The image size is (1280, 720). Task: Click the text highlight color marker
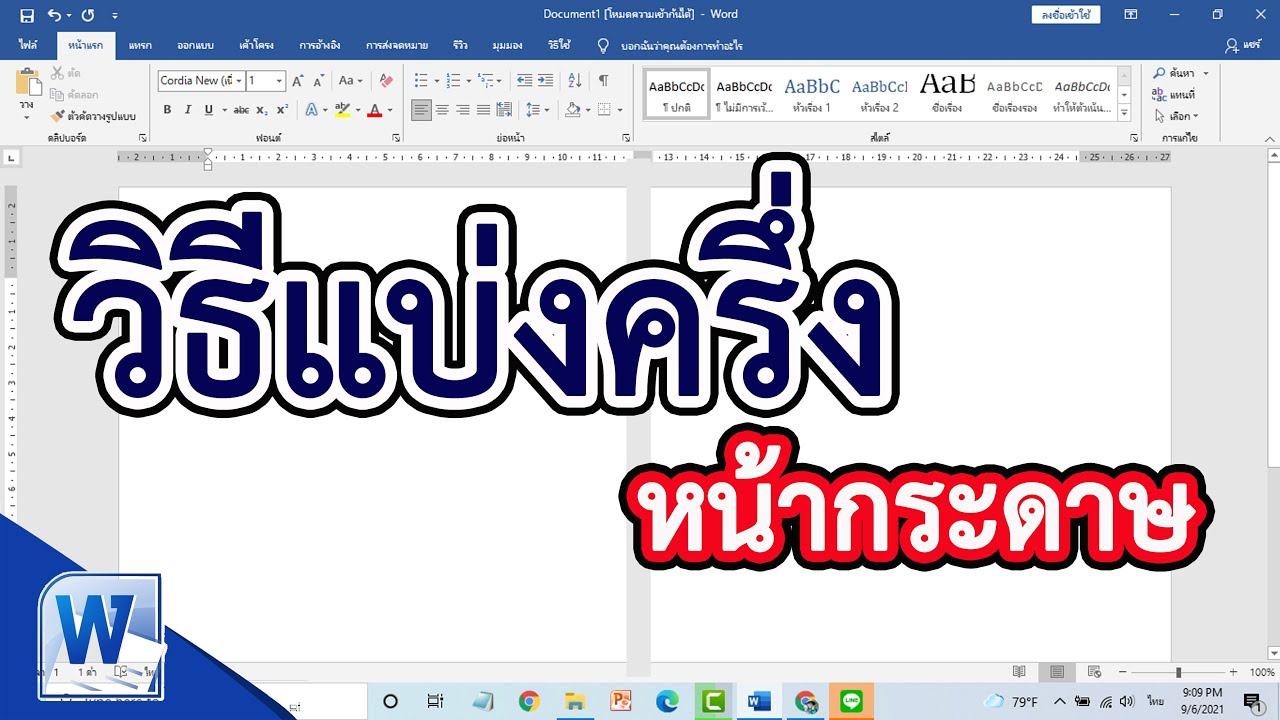tap(343, 110)
